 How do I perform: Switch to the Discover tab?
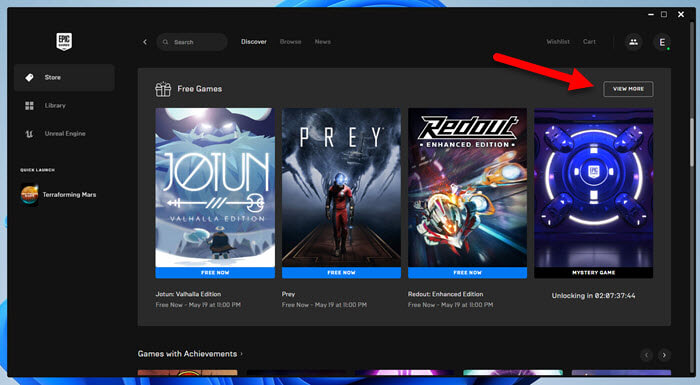click(x=254, y=42)
